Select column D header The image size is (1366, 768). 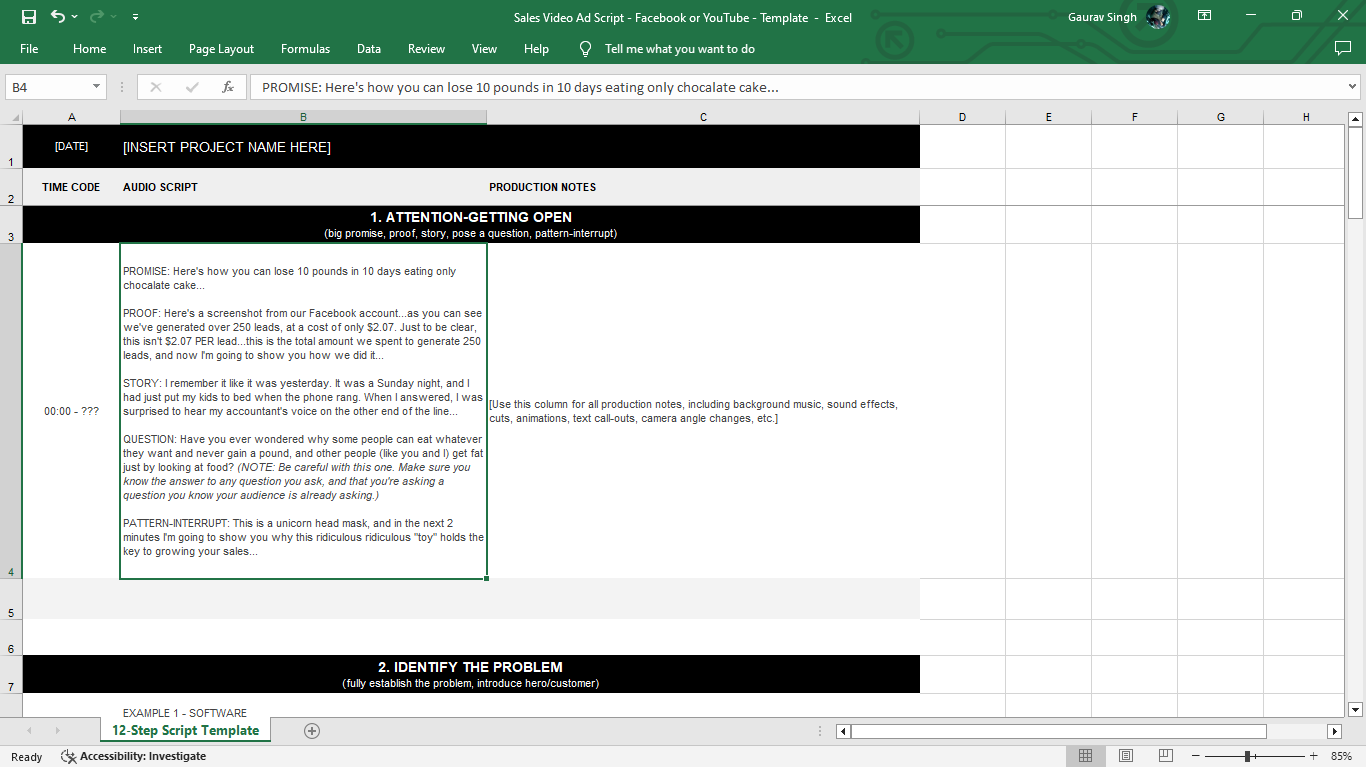click(x=962, y=117)
